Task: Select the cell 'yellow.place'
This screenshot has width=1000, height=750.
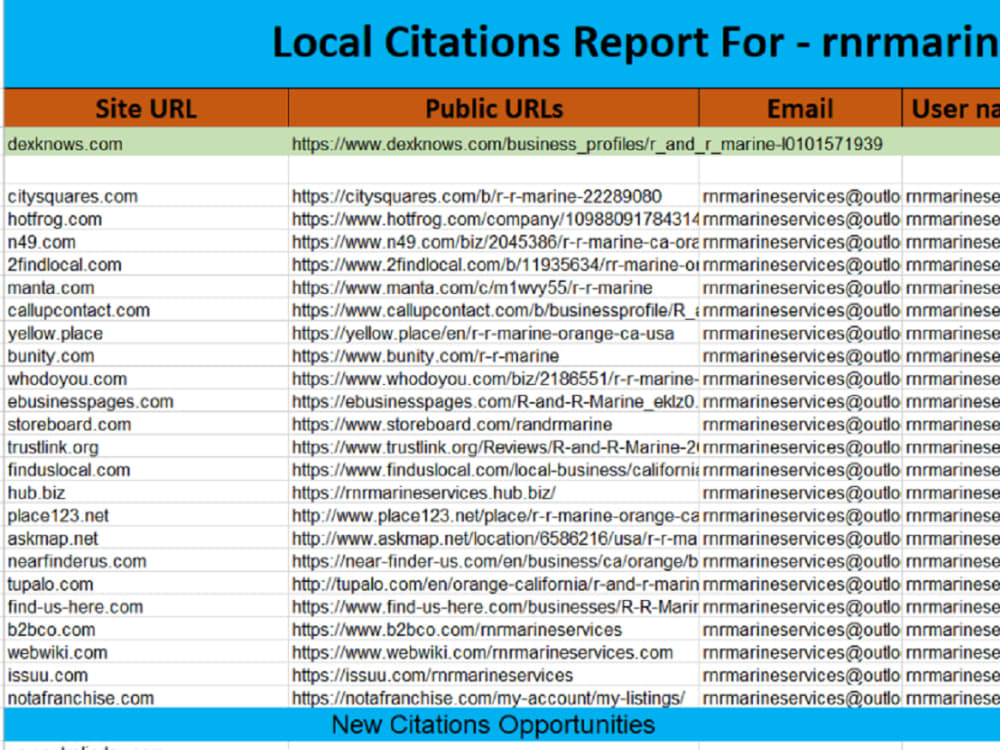Action: [146, 333]
